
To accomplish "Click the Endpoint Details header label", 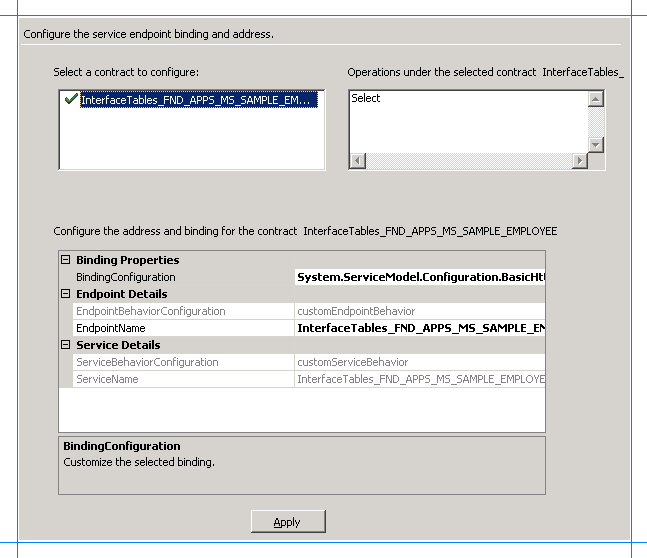I will (122, 294).
